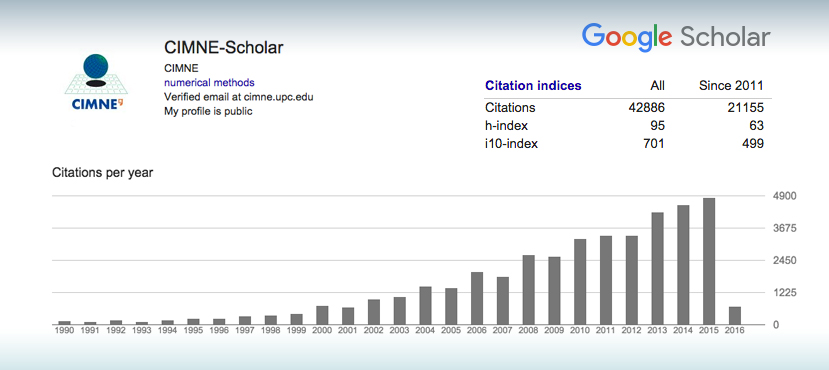Select the 2000 citations bar
829x370 pixels.
point(323,315)
